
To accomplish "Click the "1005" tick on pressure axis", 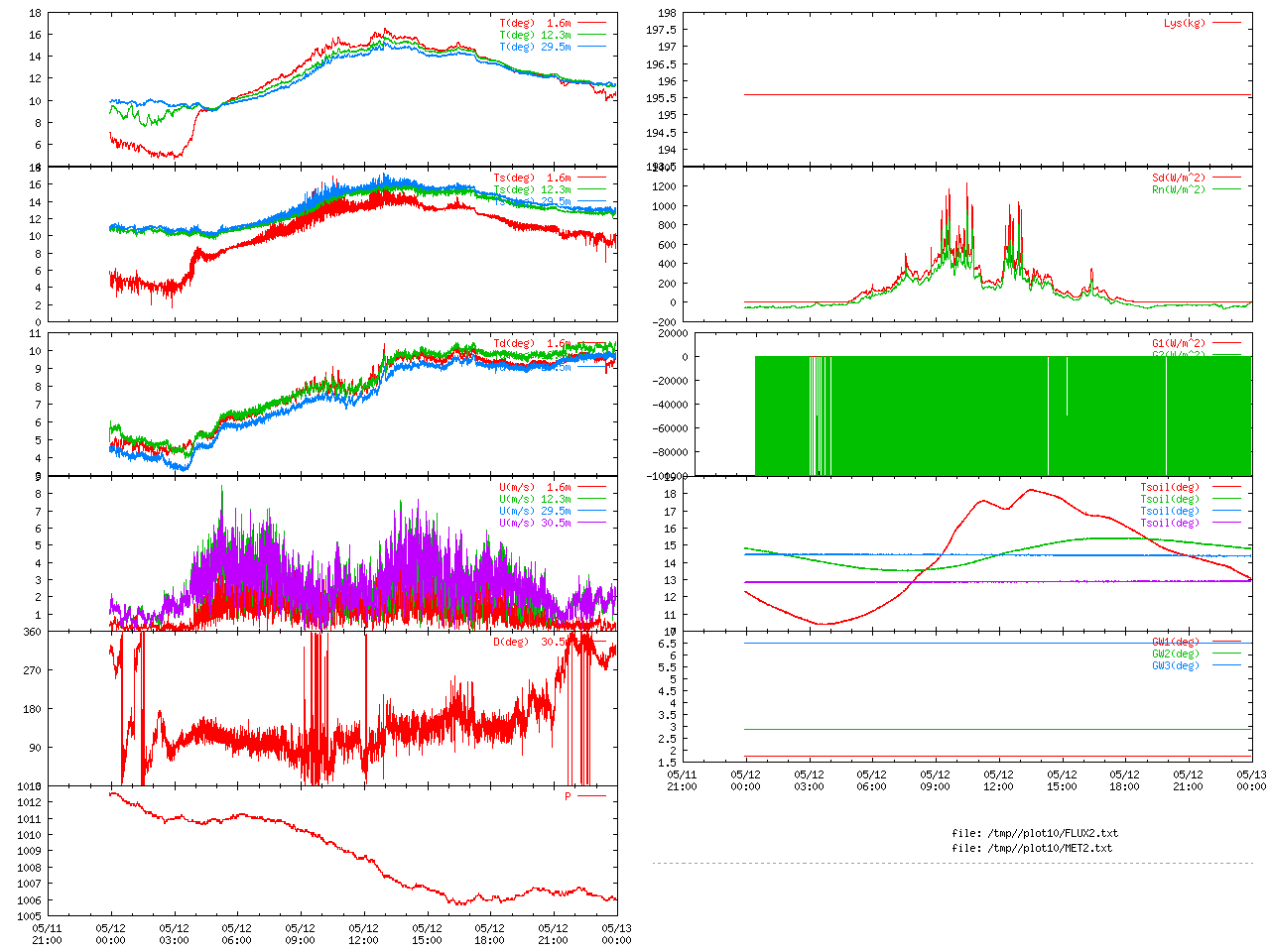I will tap(29, 916).
